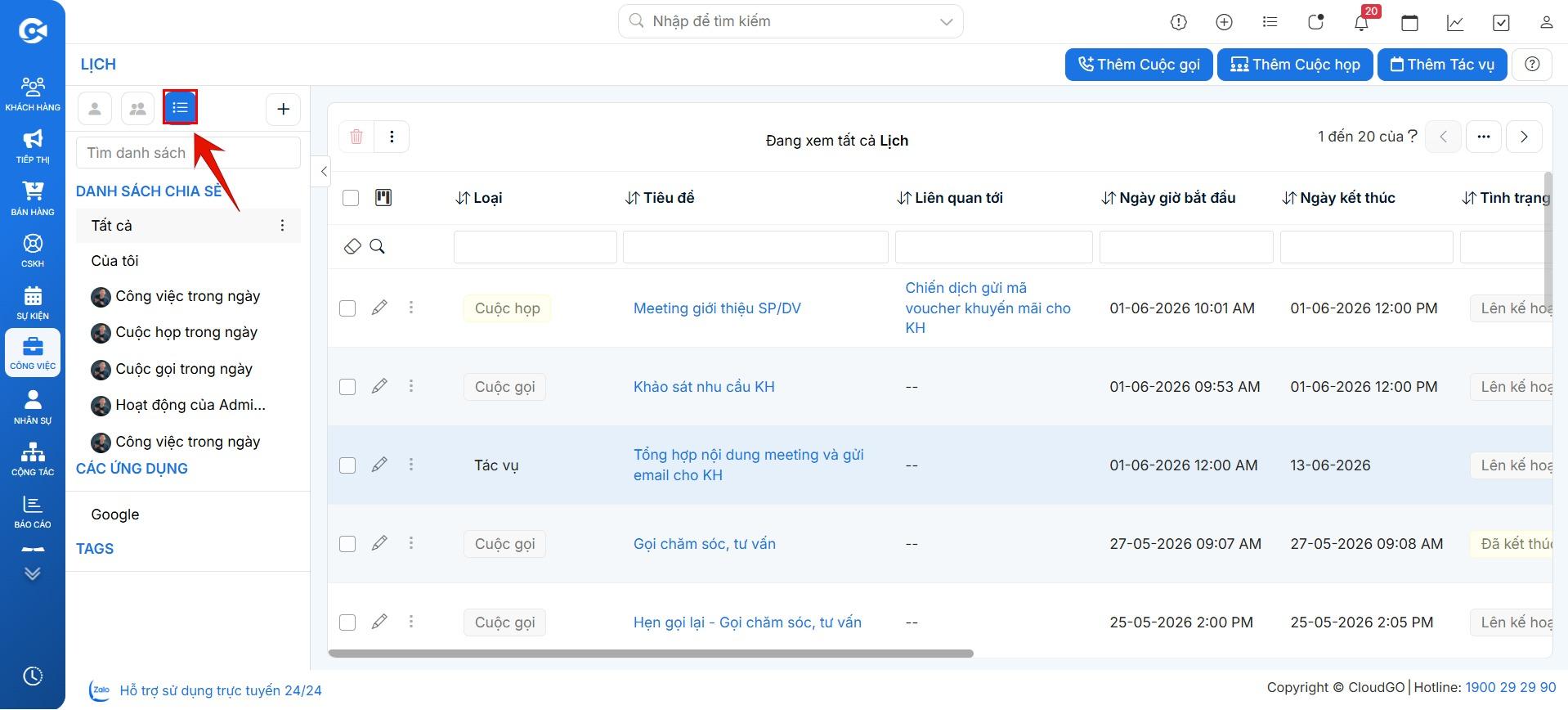
Task: Open the notifications bell icon
Action: tap(1361, 22)
